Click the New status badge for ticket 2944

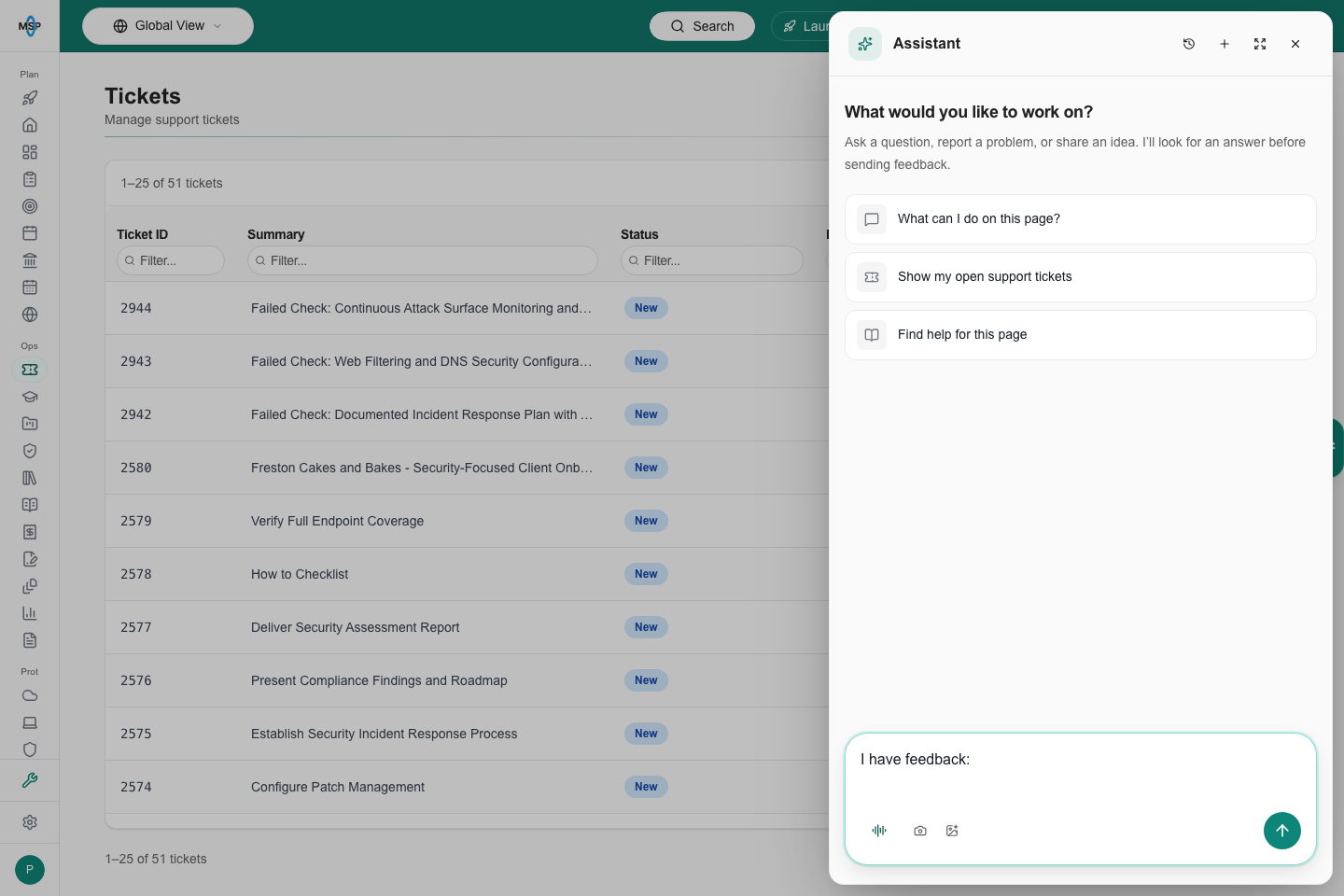[646, 308]
